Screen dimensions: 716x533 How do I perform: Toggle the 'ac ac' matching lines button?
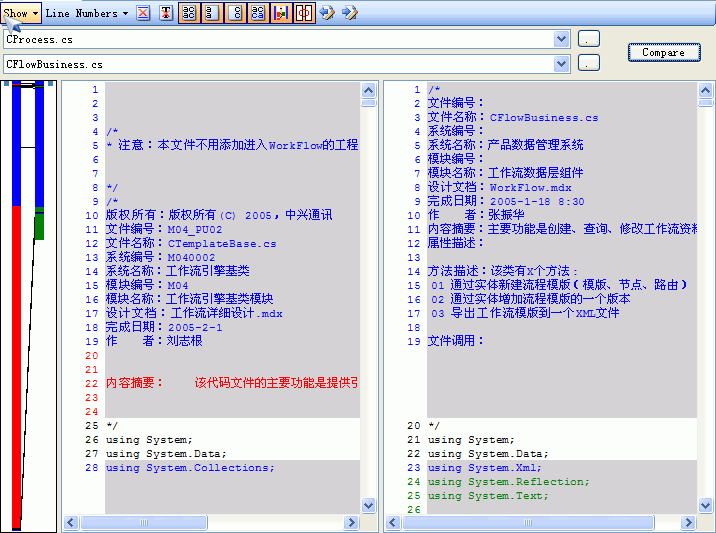click(x=189, y=13)
